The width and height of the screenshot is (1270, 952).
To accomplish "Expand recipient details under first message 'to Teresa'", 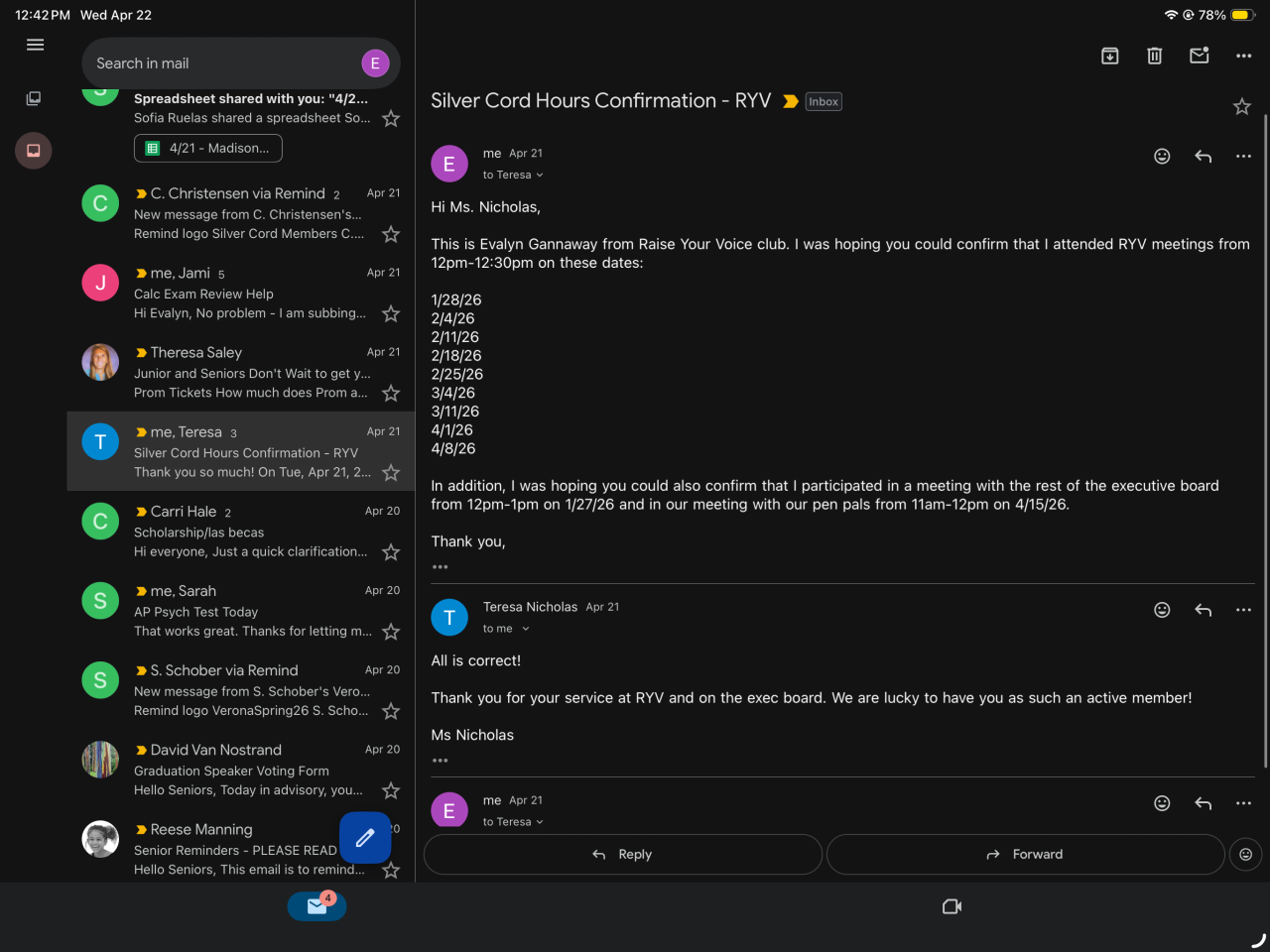I will (513, 176).
